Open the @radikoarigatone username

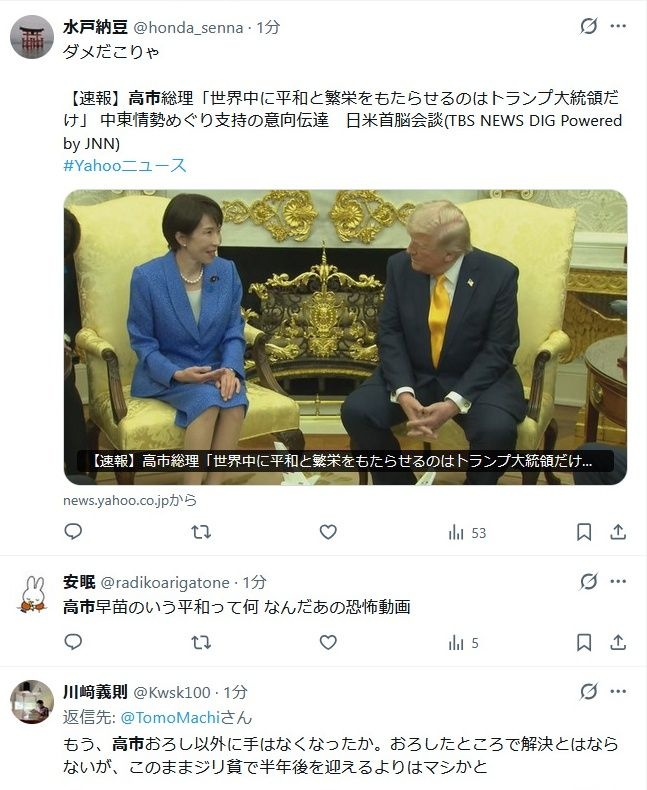[x=165, y=582]
